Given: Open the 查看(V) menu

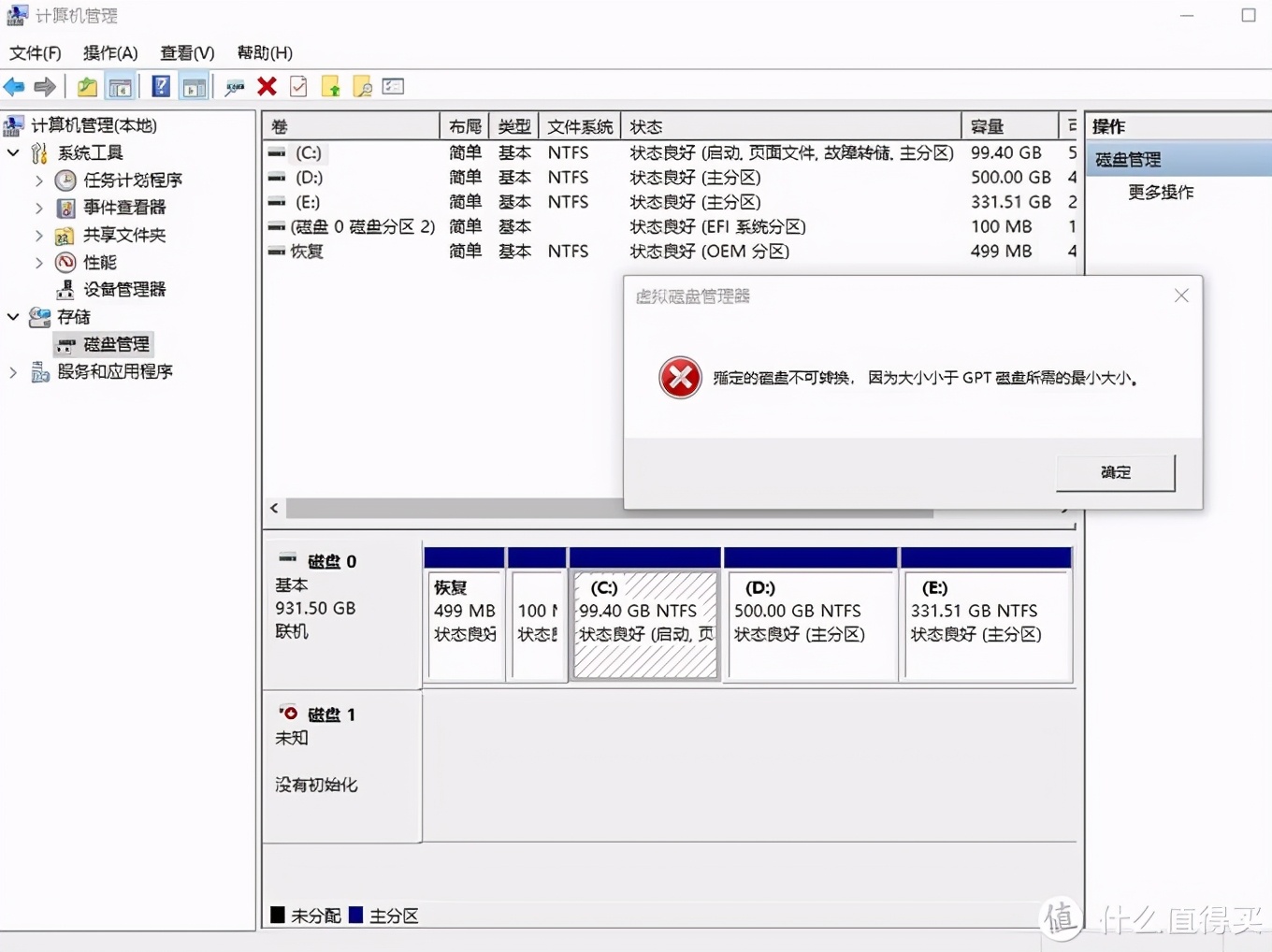Looking at the screenshot, I should tap(185, 53).
